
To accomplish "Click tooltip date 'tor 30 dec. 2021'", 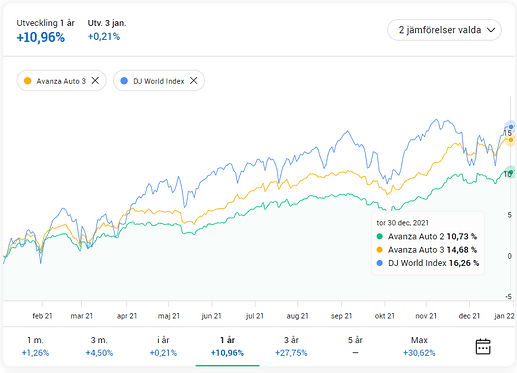I will pos(402,223).
